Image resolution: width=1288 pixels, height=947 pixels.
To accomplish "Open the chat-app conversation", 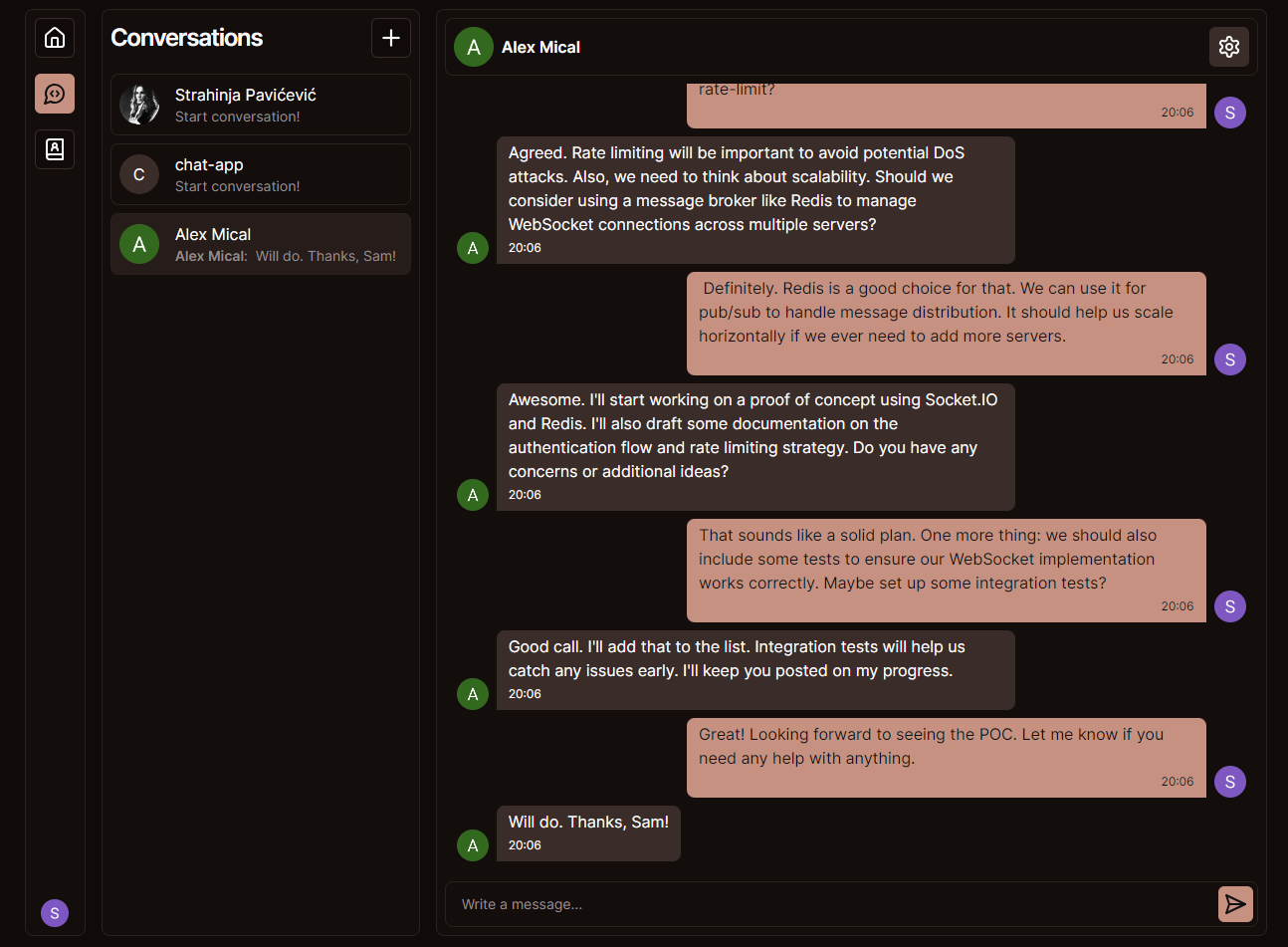I will [261, 174].
